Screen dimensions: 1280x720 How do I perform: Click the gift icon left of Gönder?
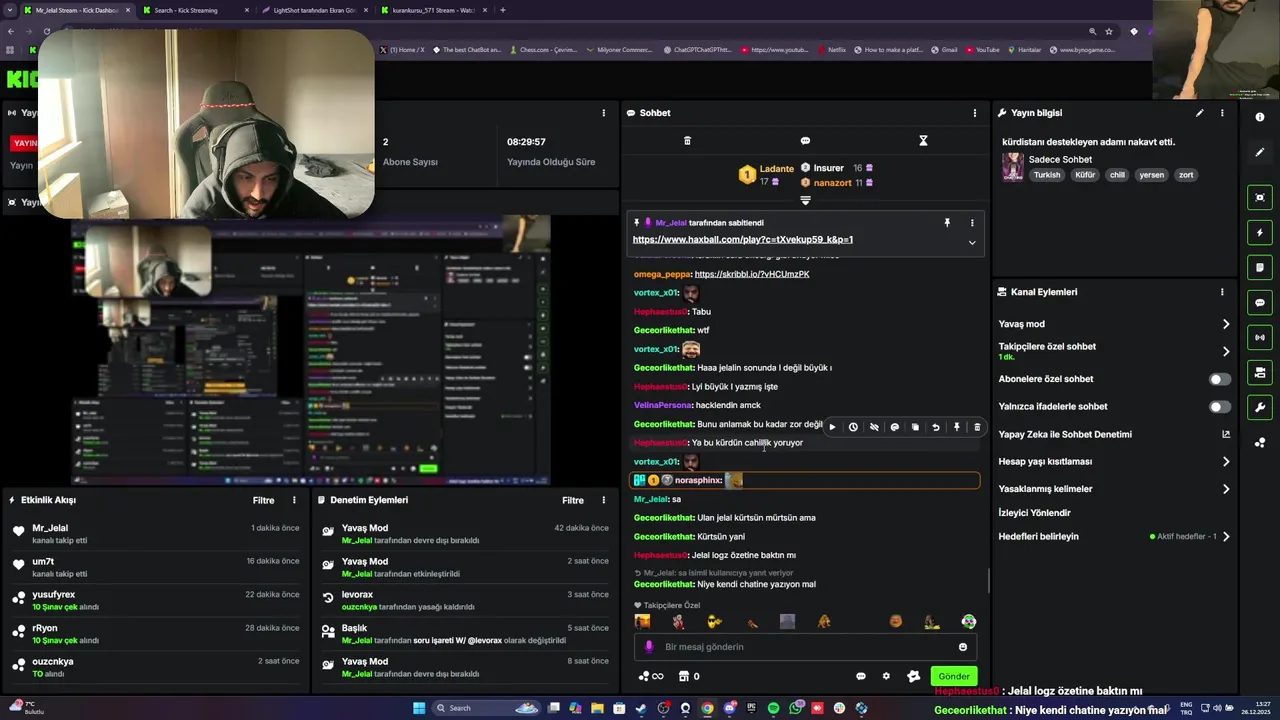click(913, 676)
